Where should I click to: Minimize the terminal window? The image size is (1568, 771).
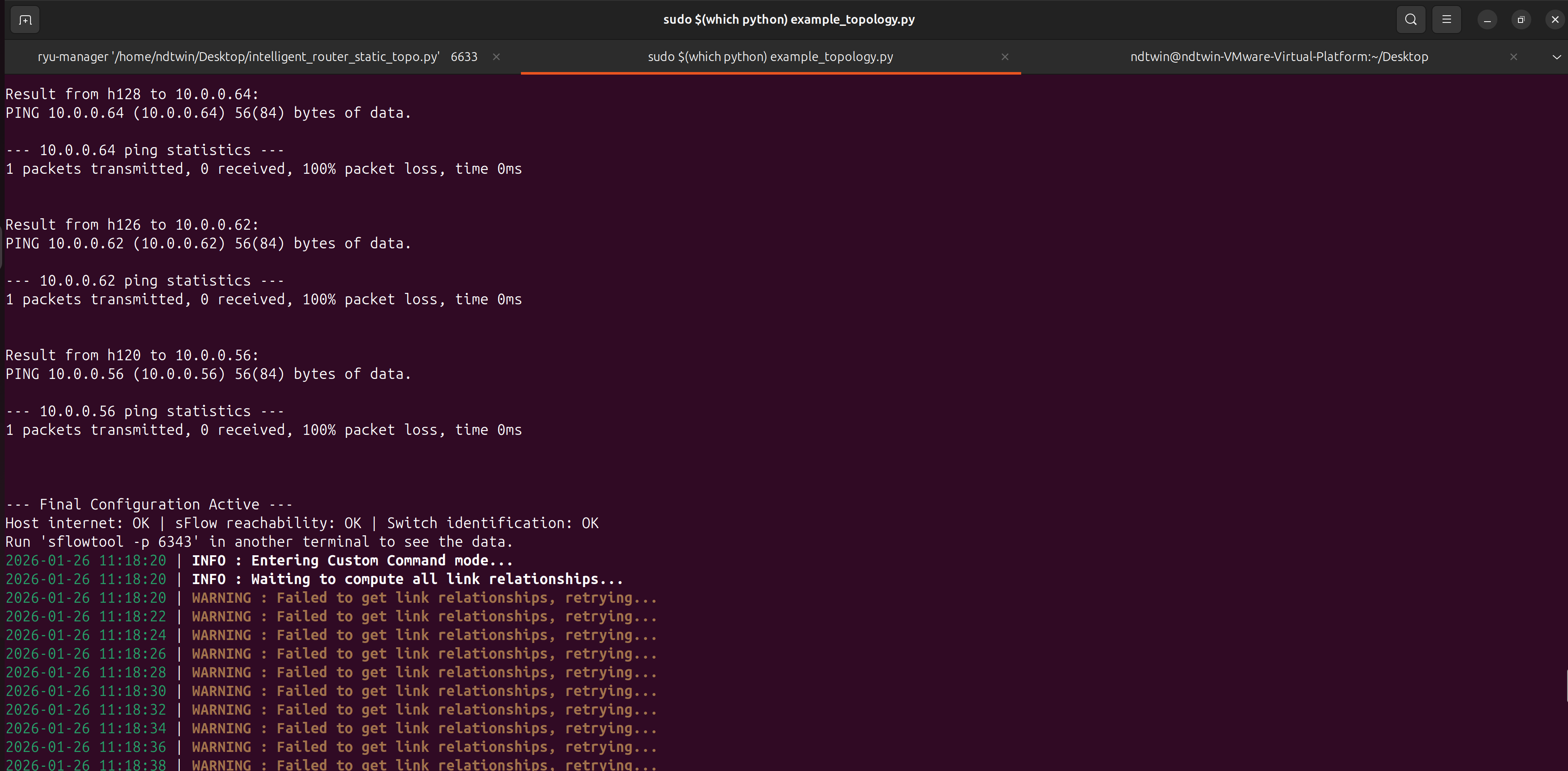click(x=1487, y=20)
